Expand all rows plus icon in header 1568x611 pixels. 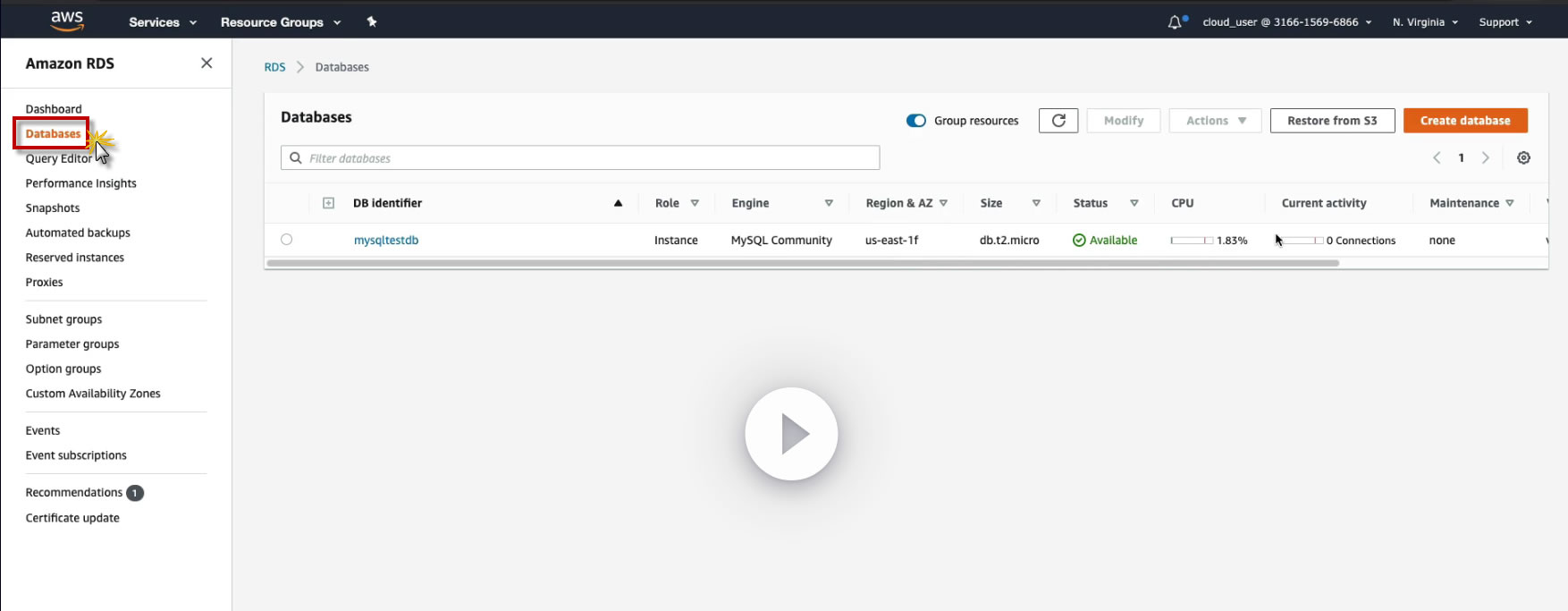coord(328,203)
